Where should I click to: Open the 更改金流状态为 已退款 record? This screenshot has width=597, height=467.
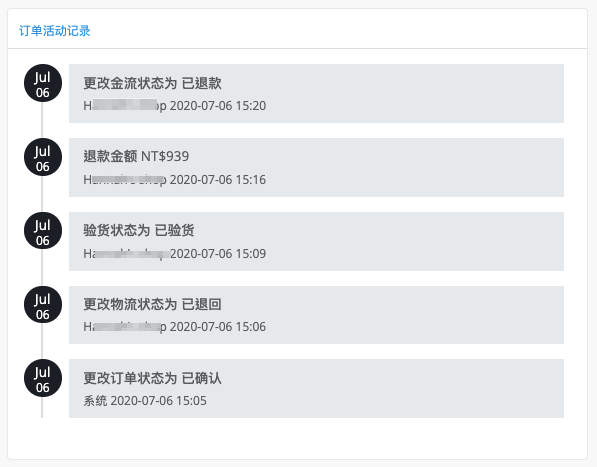point(316,93)
